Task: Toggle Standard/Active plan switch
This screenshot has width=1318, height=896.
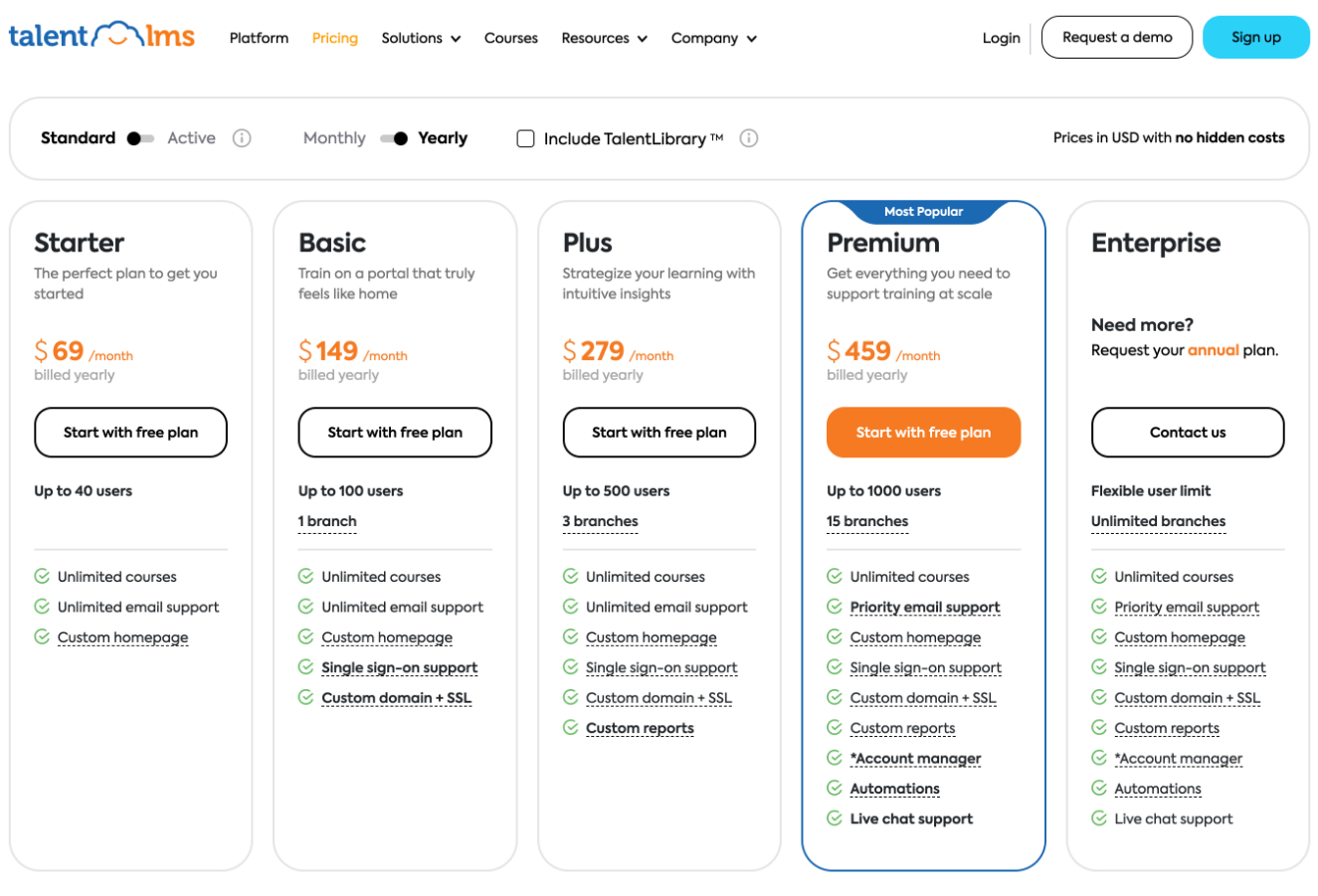Action: tap(140, 138)
